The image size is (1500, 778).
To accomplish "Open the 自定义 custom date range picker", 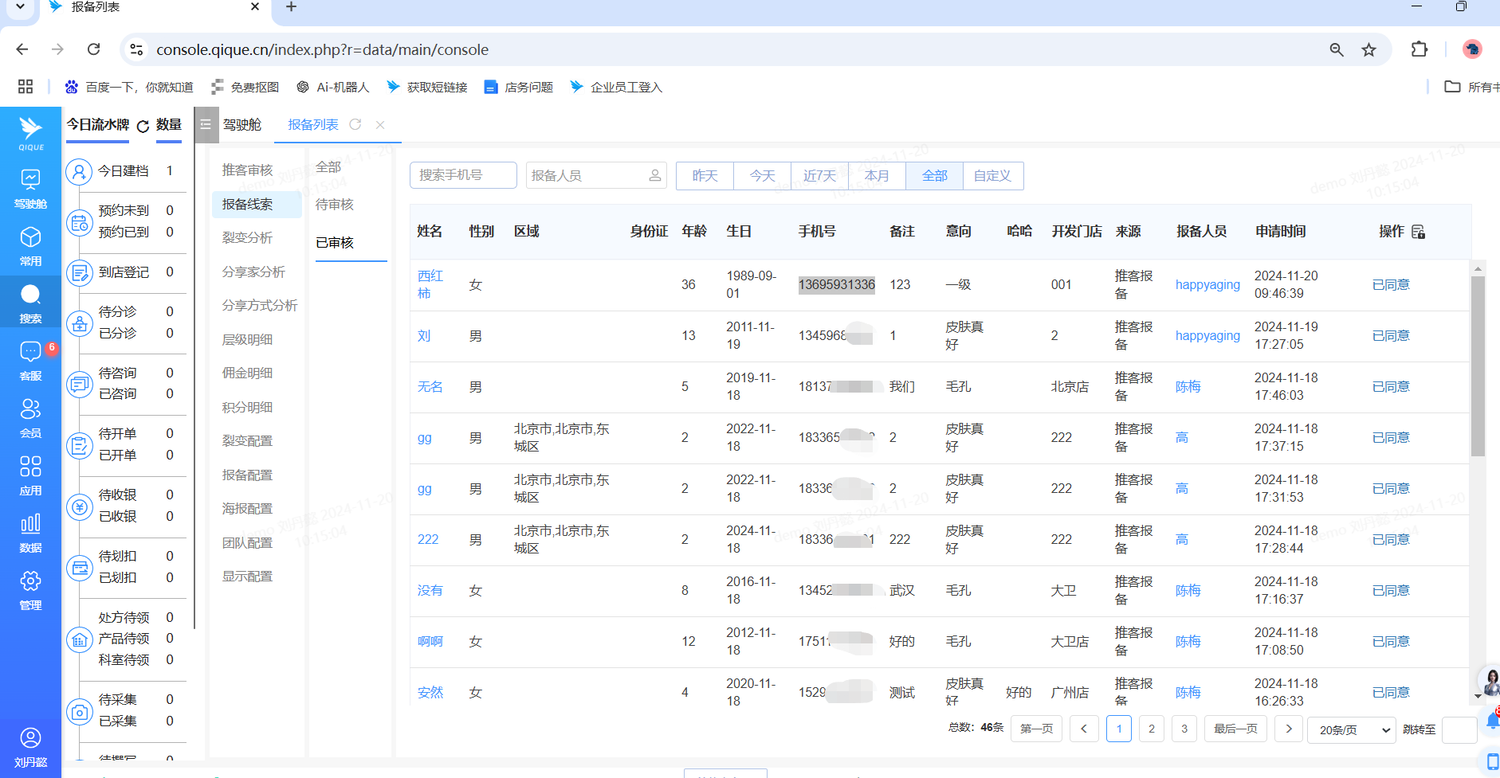I will [x=992, y=176].
